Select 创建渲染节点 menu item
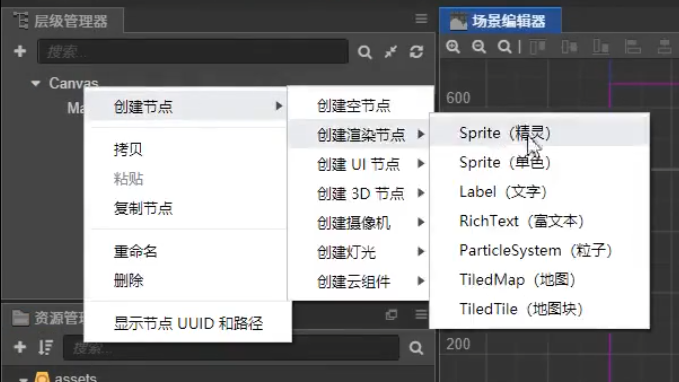This screenshot has height=382, width=679. 360,134
